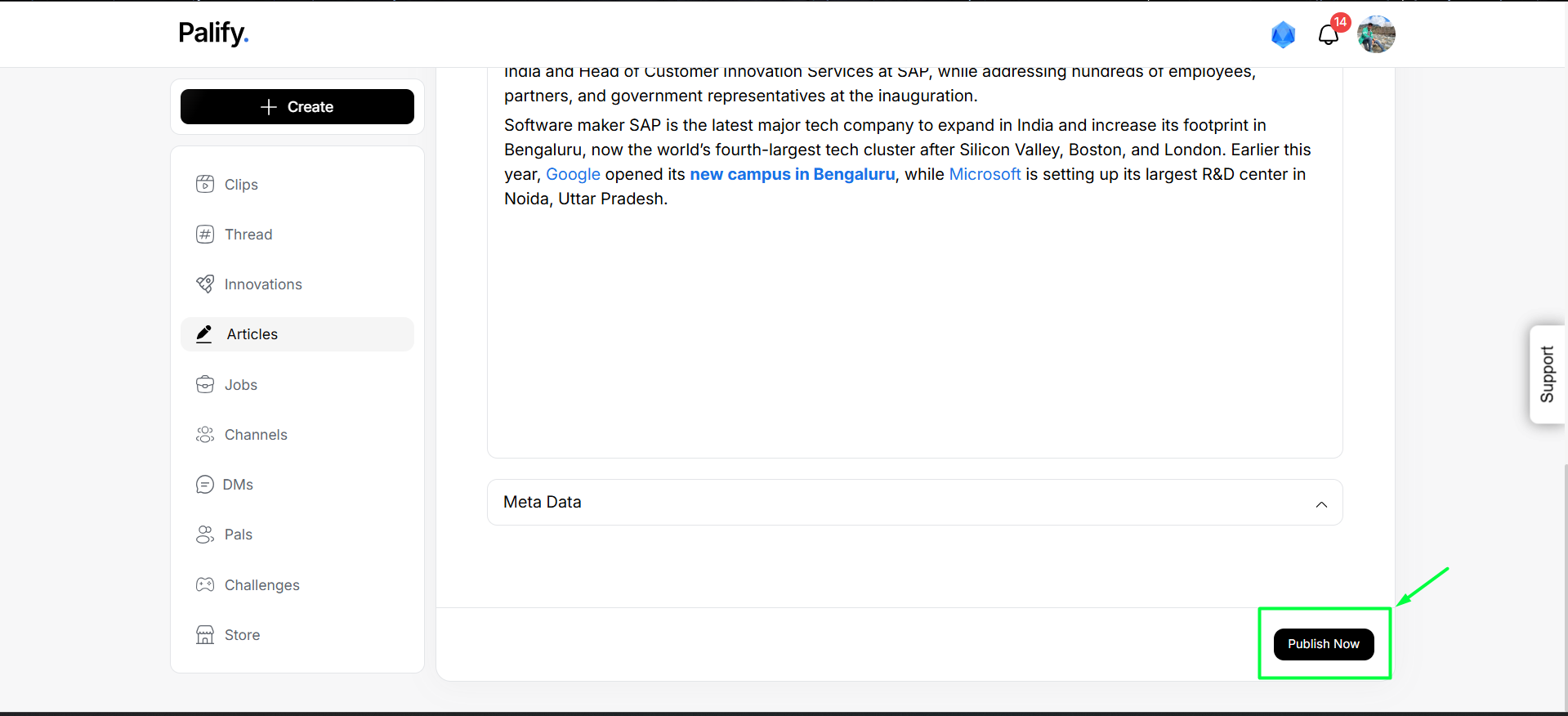Click the DMs chat bubble icon

[x=205, y=485]
